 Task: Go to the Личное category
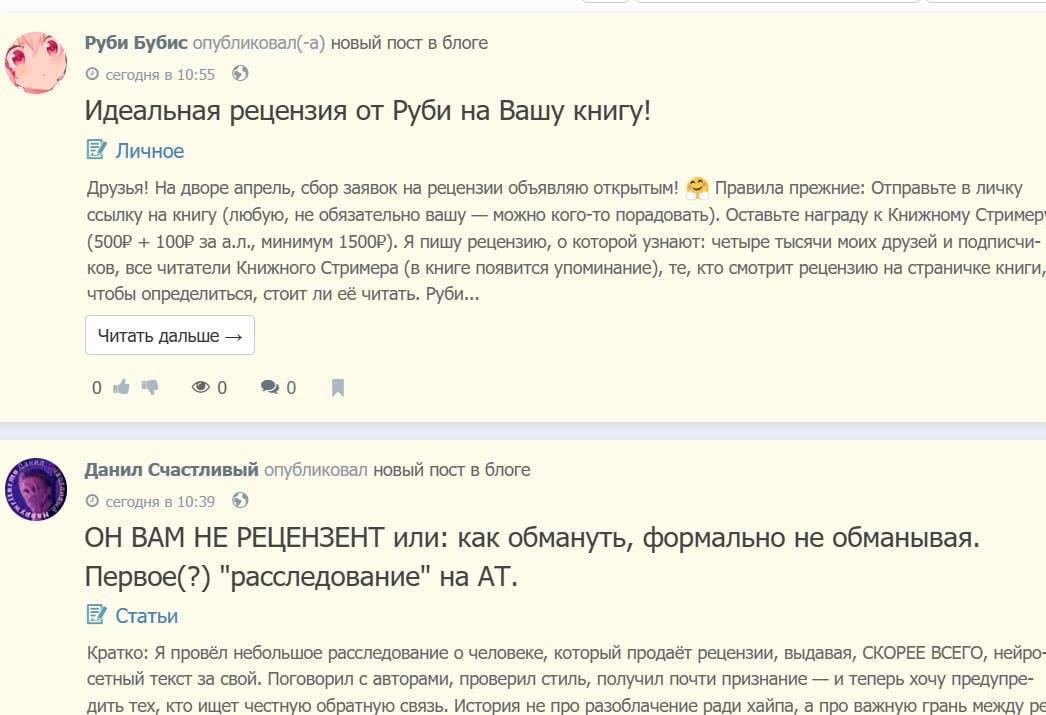pos(150,151)
